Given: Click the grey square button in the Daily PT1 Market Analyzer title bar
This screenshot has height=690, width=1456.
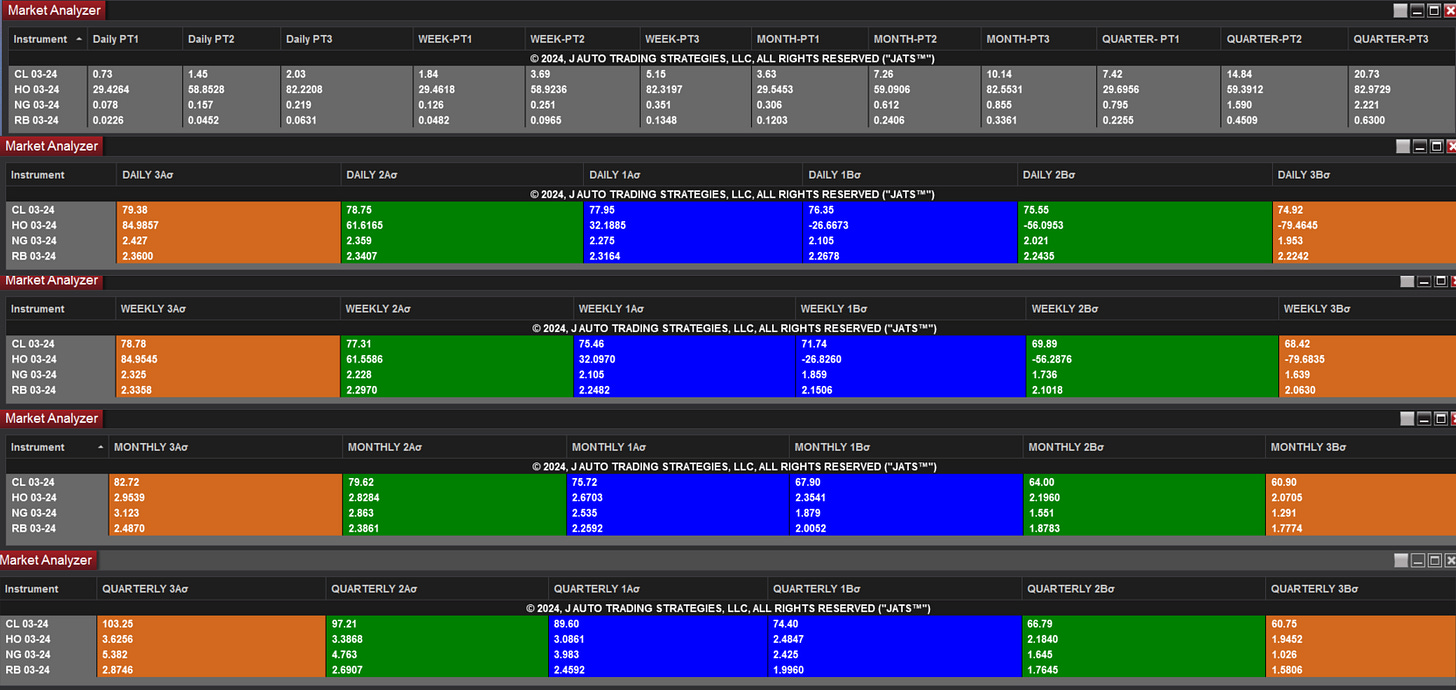Looking at the screenshot, I should [1402, 10].
